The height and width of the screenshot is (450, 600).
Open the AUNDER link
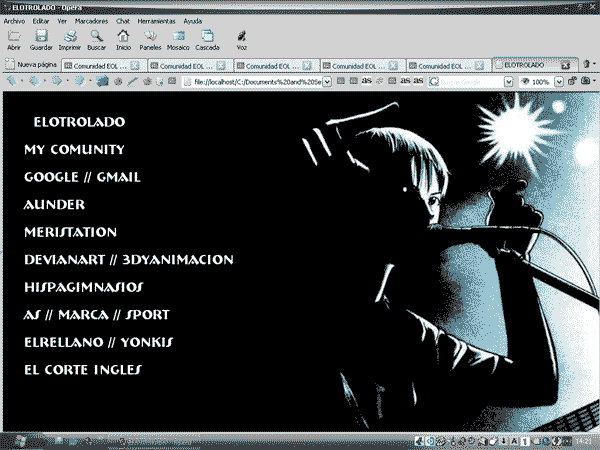pyautogui.click(x=54, y=204)
